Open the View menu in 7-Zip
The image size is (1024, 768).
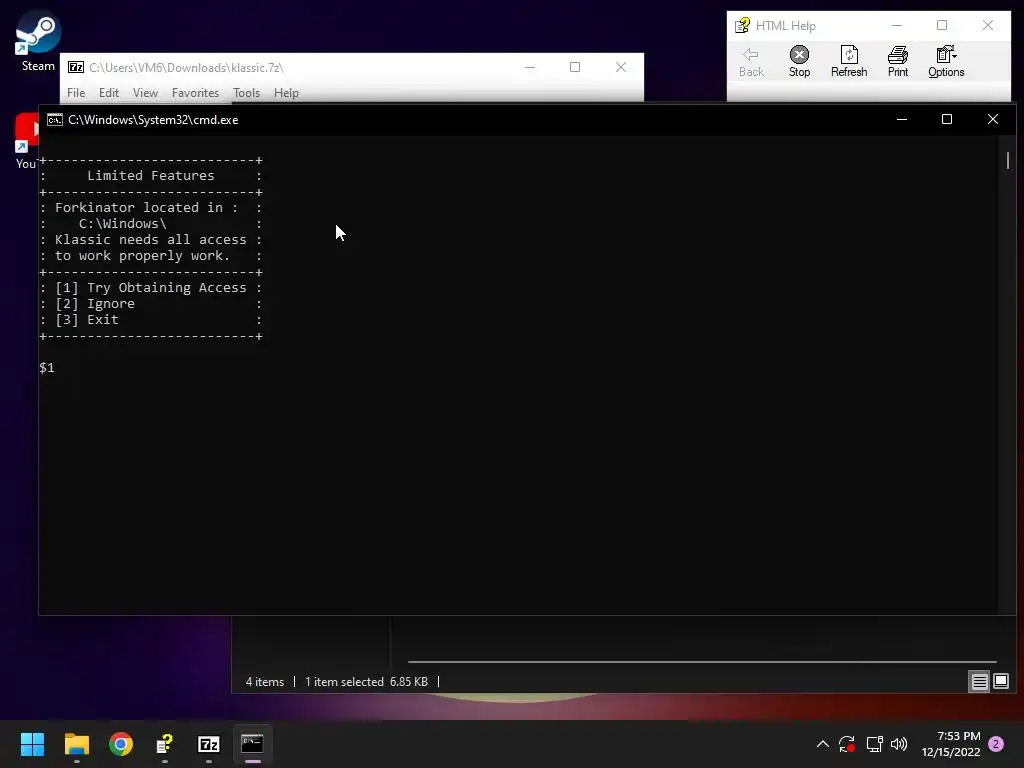point(145,93)
